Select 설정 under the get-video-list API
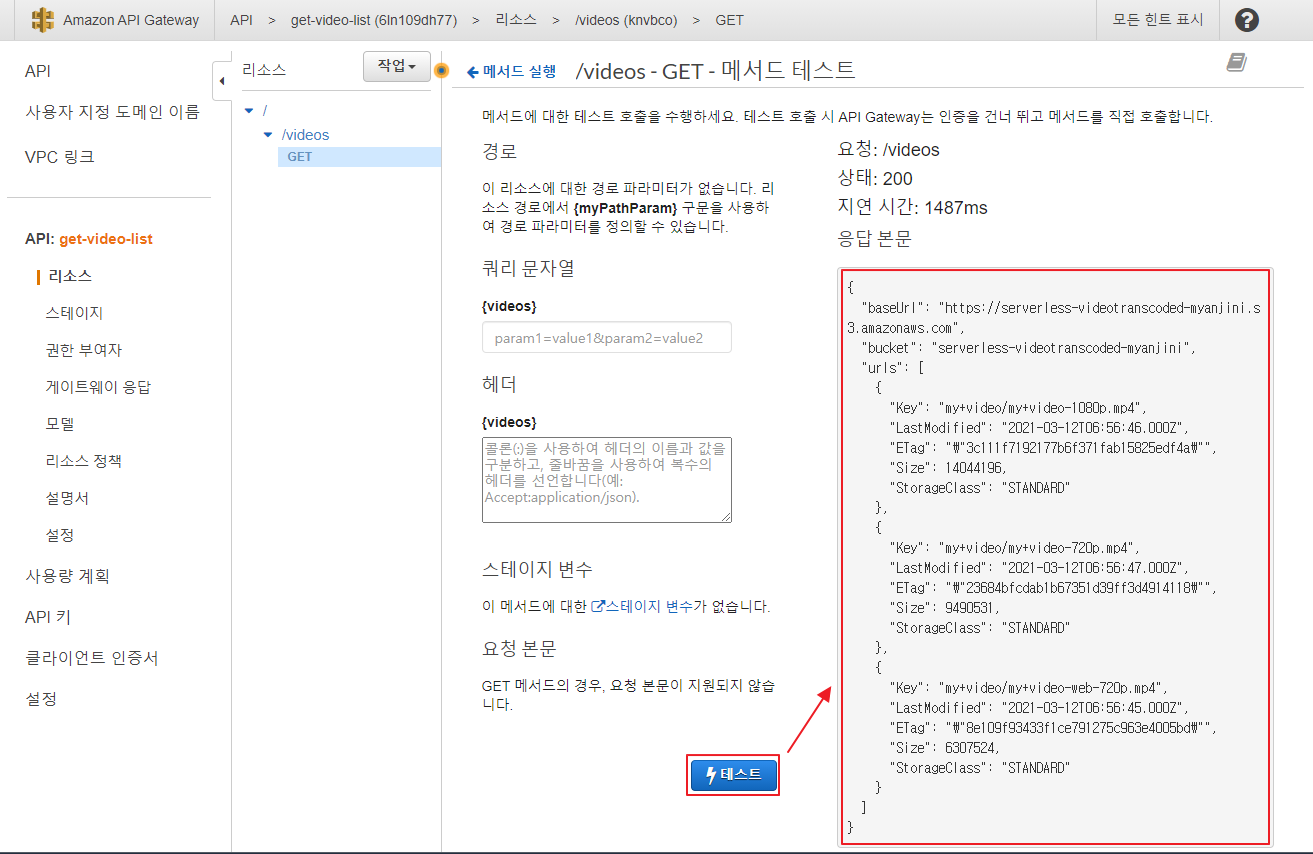Image resolution: width=1313 pixels, height=854 pixels. point(60,535)
